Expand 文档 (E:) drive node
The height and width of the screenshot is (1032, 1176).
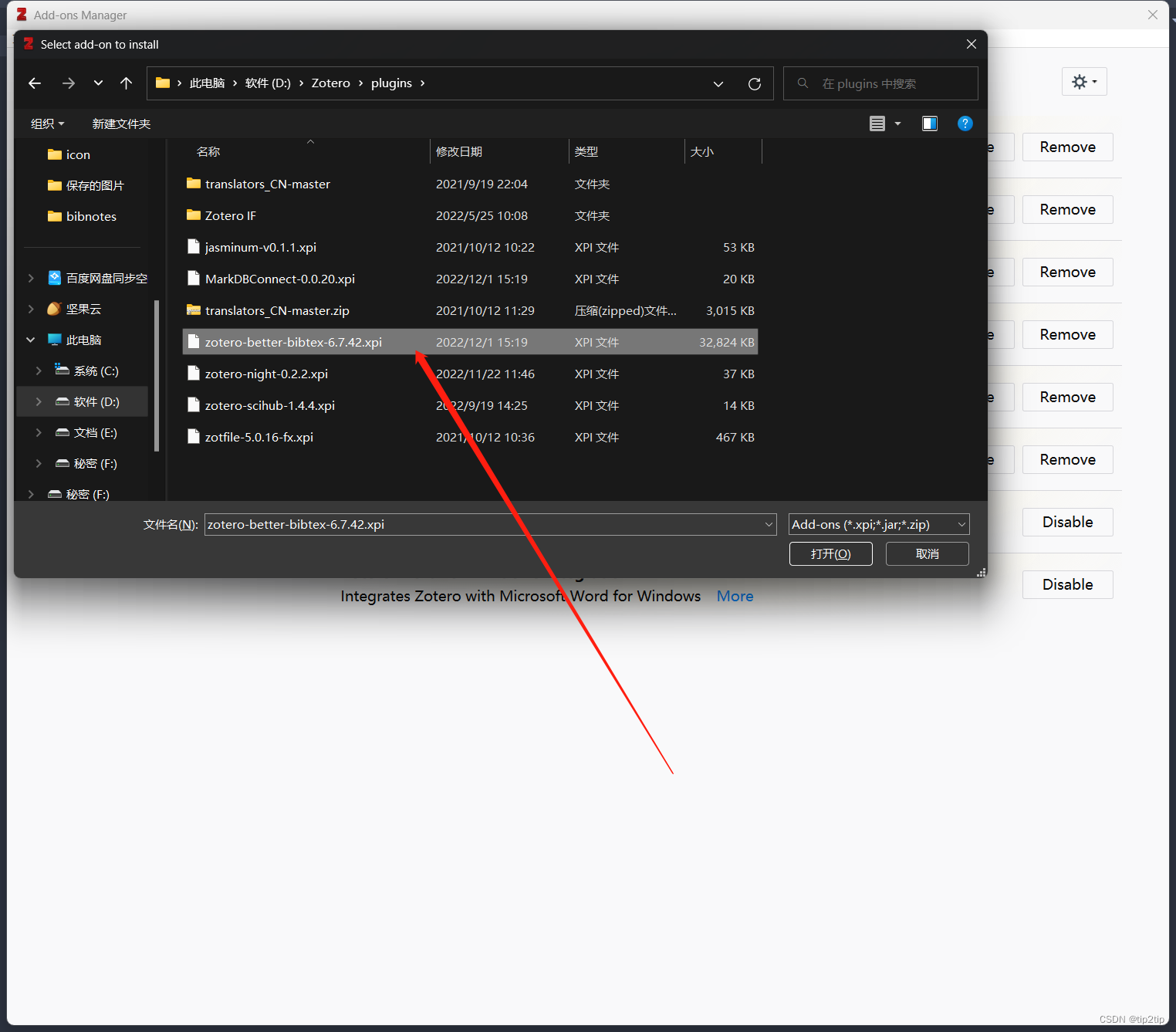pos(39,432)
